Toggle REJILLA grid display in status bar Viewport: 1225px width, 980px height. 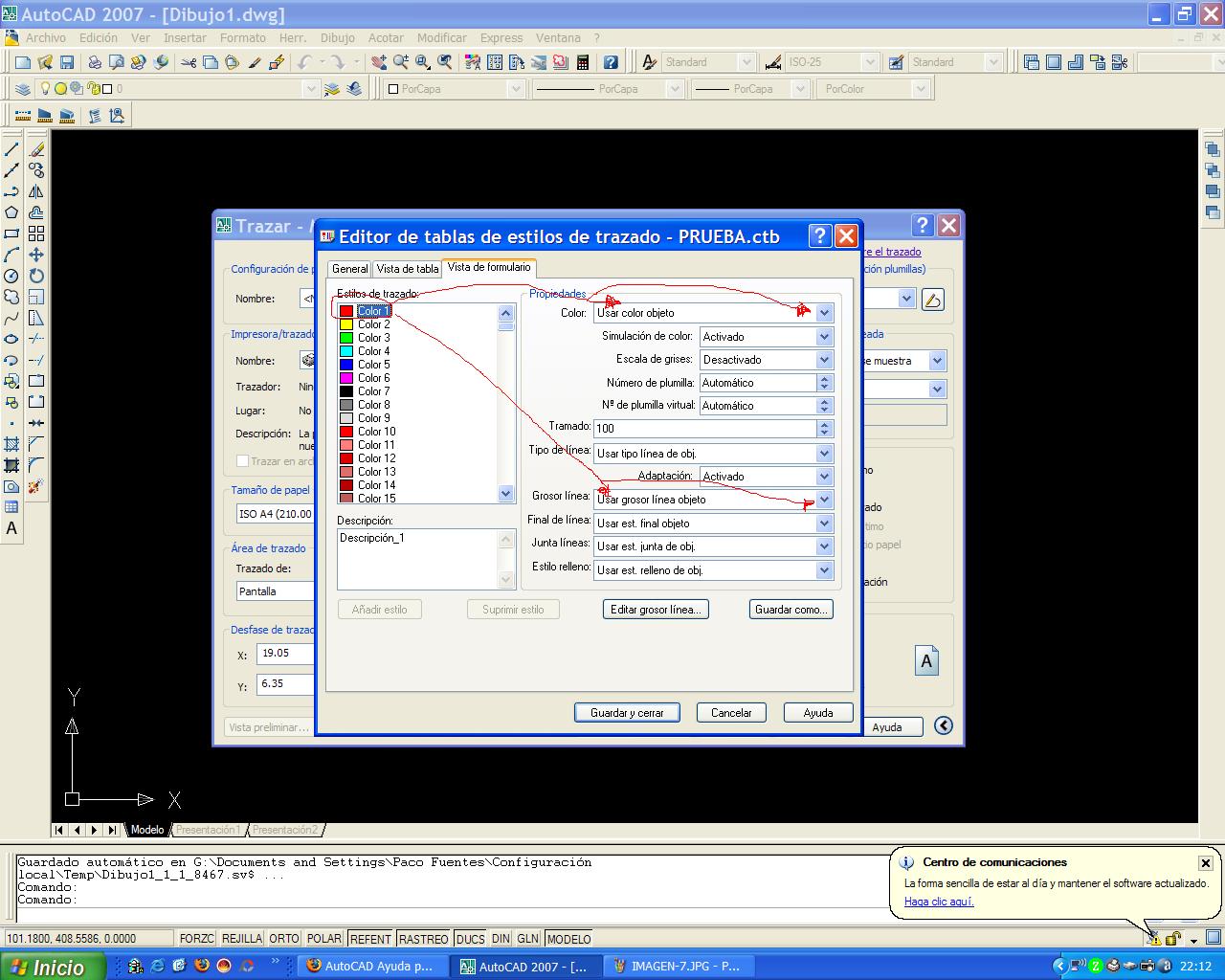point(242,939)
